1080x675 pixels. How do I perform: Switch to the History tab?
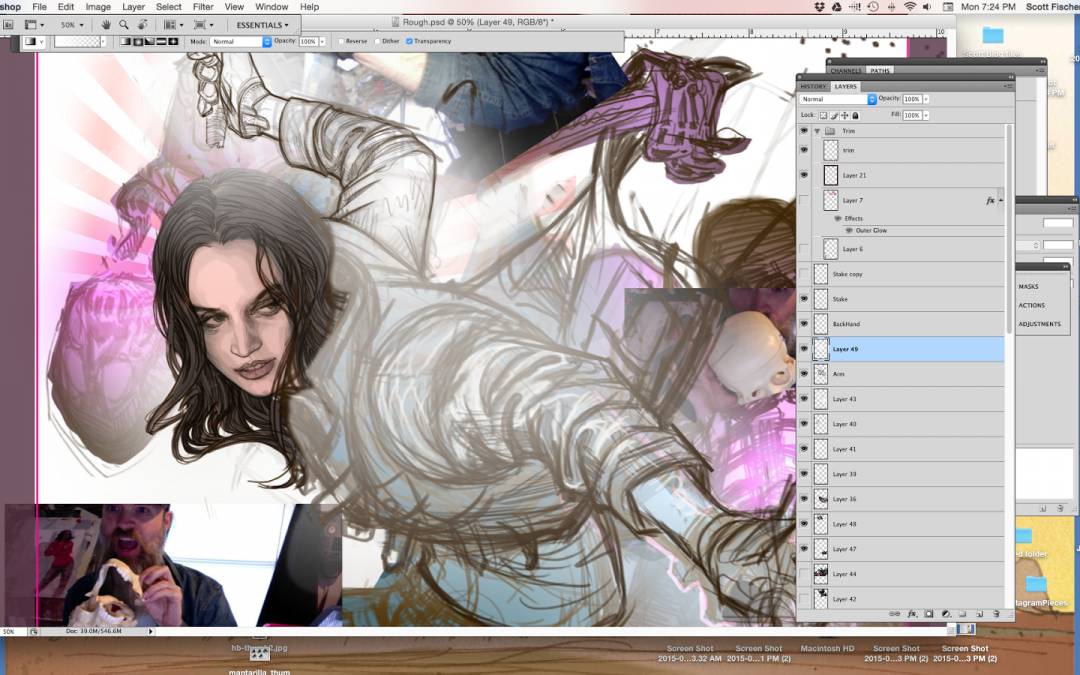pos(813,87)
